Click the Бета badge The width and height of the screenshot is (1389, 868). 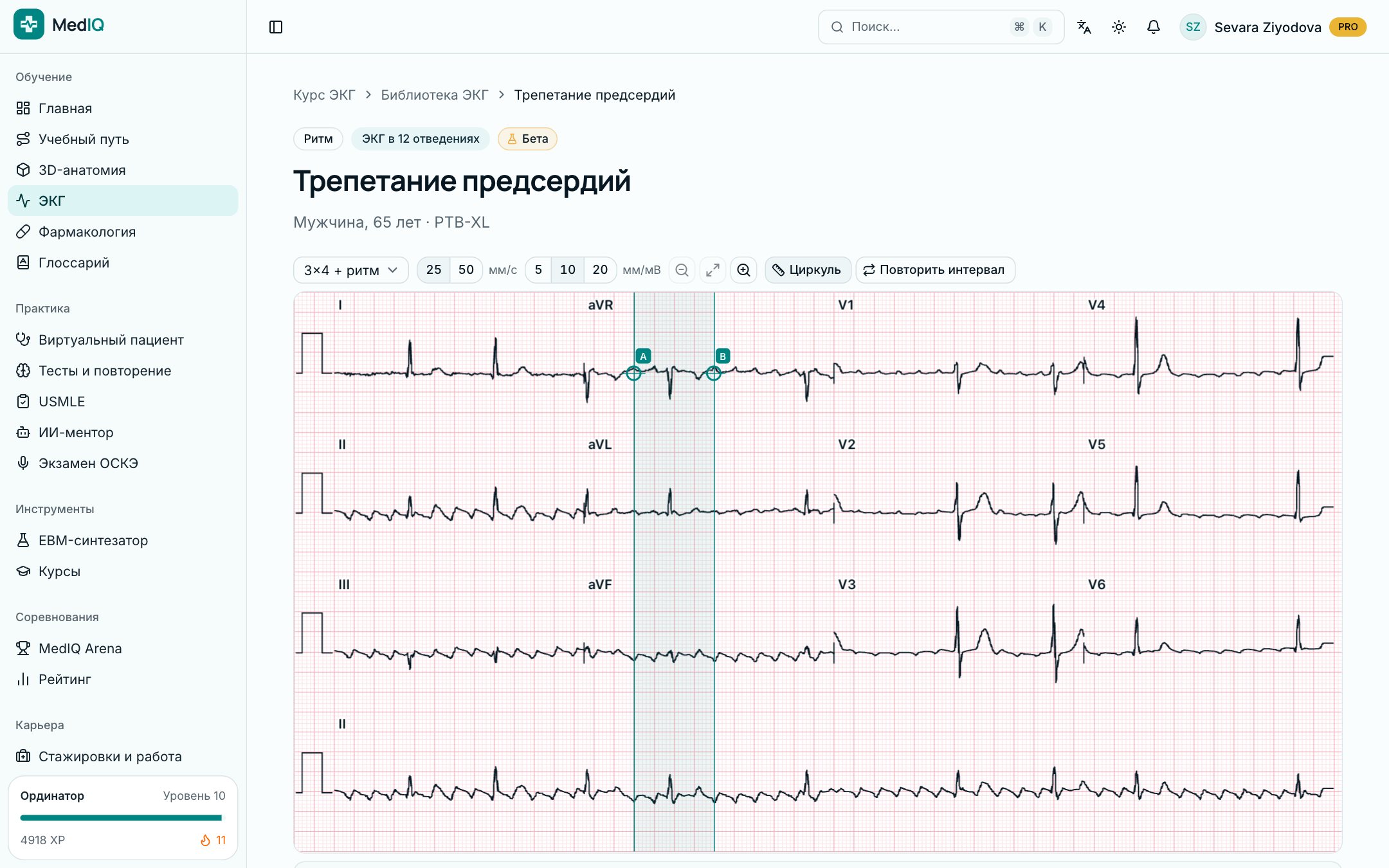coord(527,139)
